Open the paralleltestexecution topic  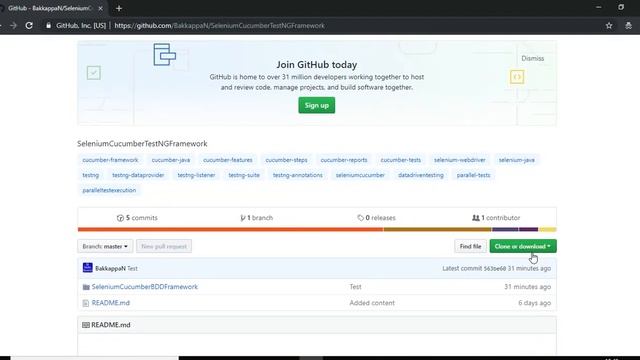pos(109,190)
